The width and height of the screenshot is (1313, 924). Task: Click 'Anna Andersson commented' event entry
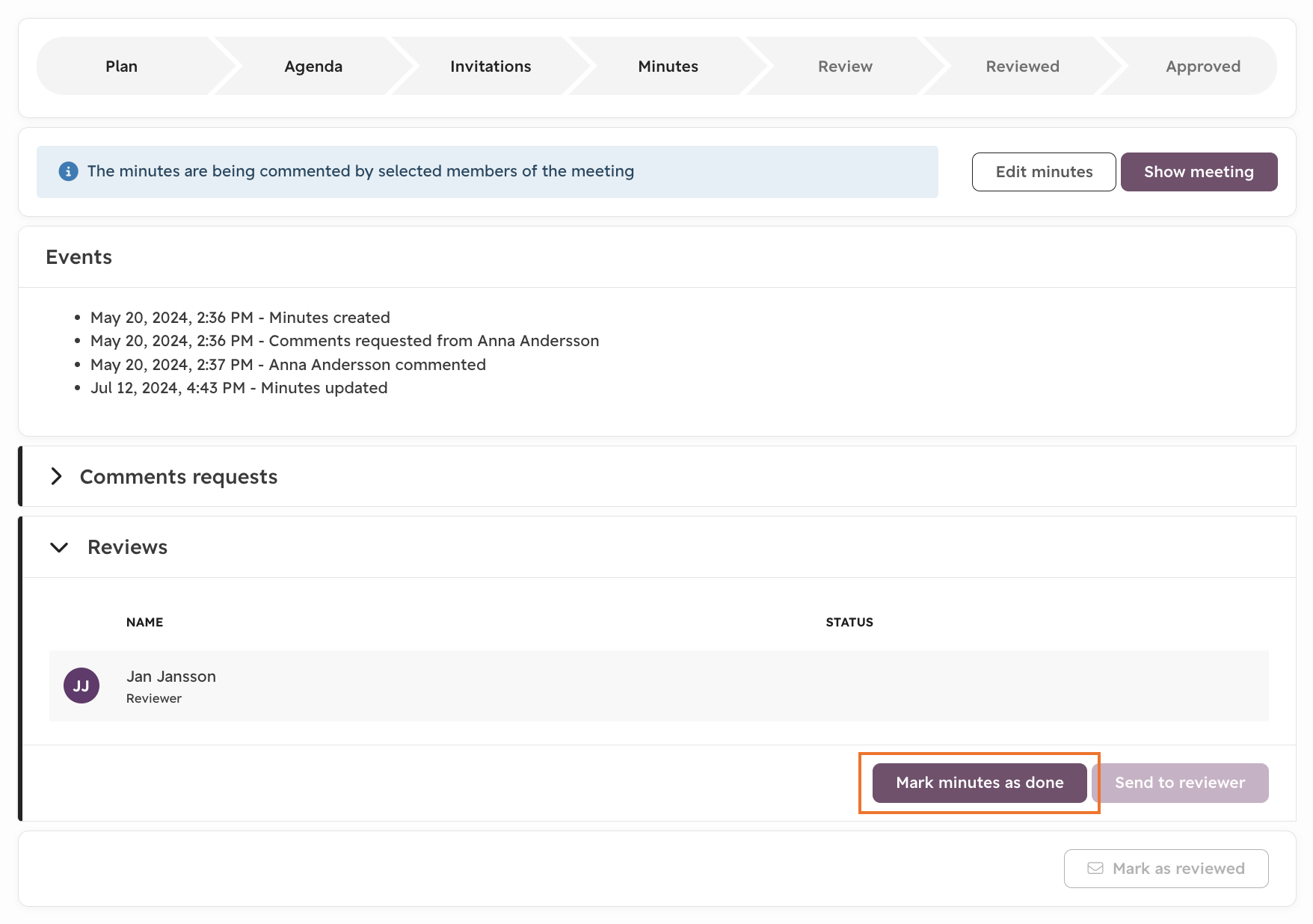tap(288, 365)
